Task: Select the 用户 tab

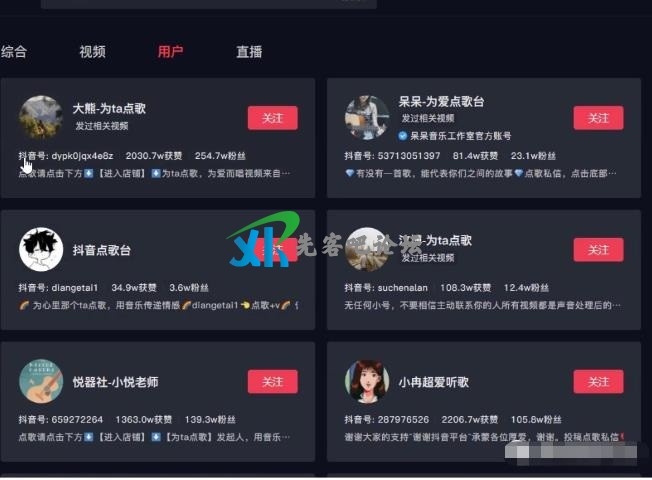Action: [170, 52]
